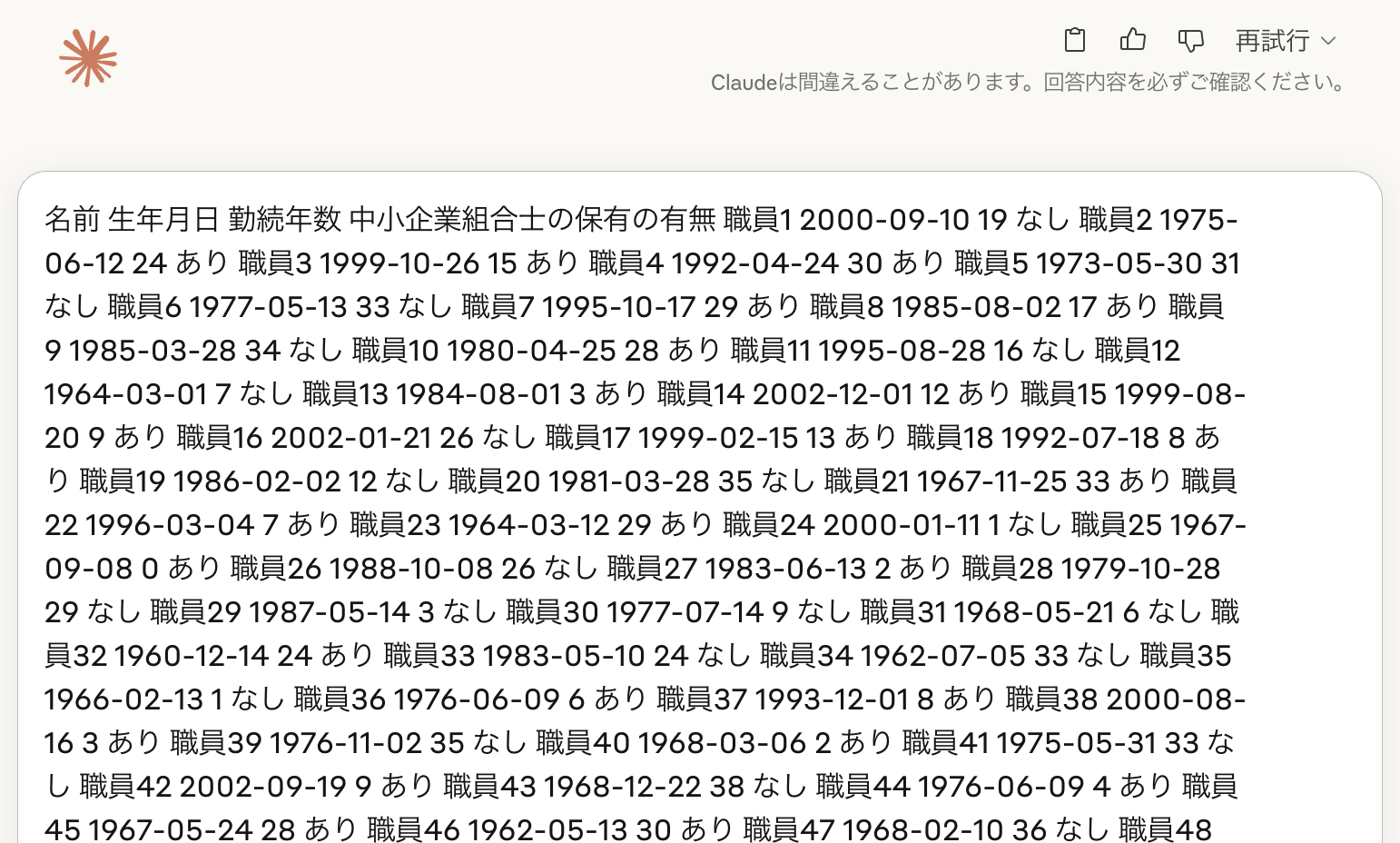This screenshot has width=1400, height=843.
Task: Copy the response with clipboard icon
Action: (x=1075, y=40)
